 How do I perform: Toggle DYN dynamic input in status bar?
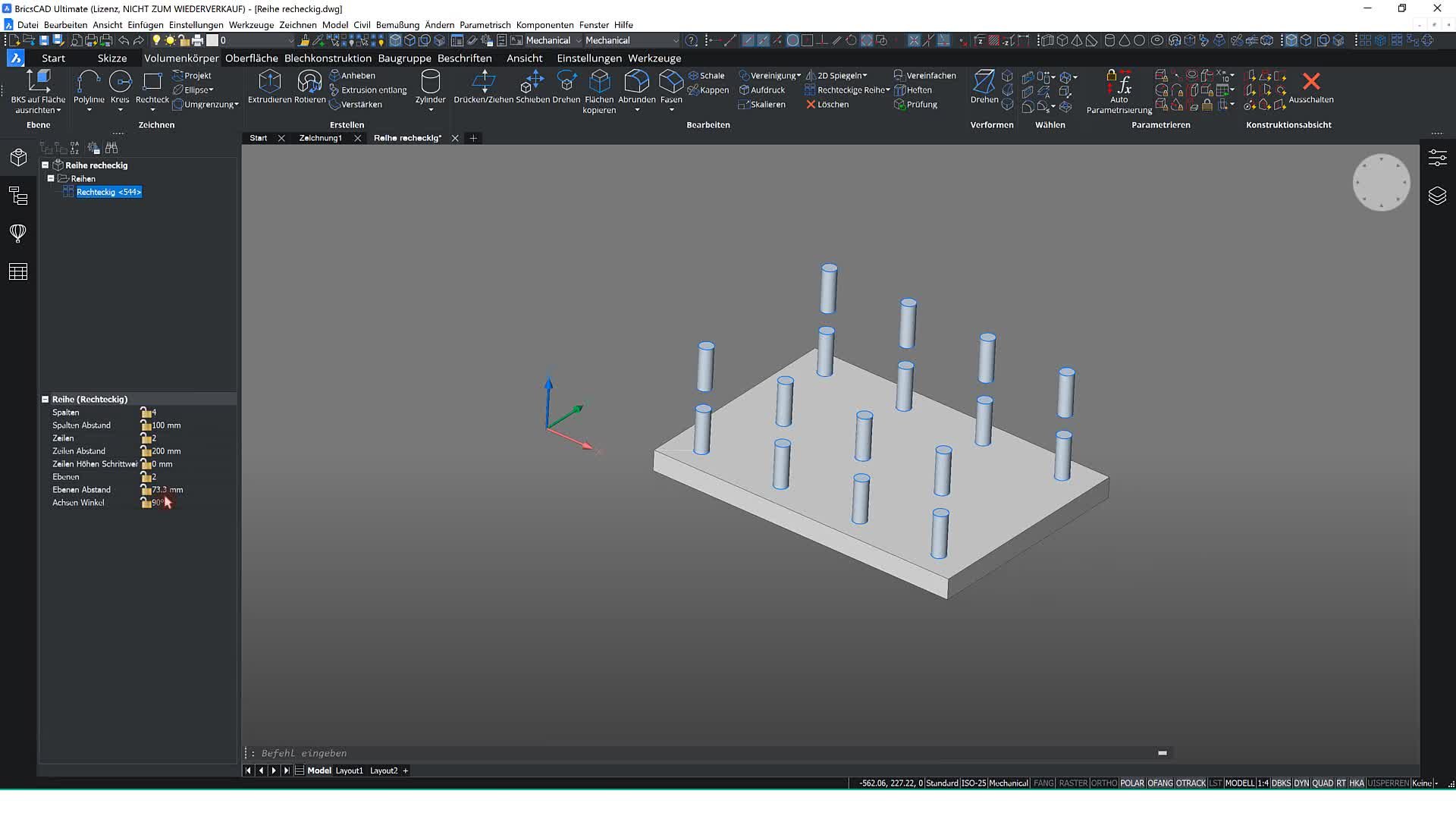click(1301, 783)
